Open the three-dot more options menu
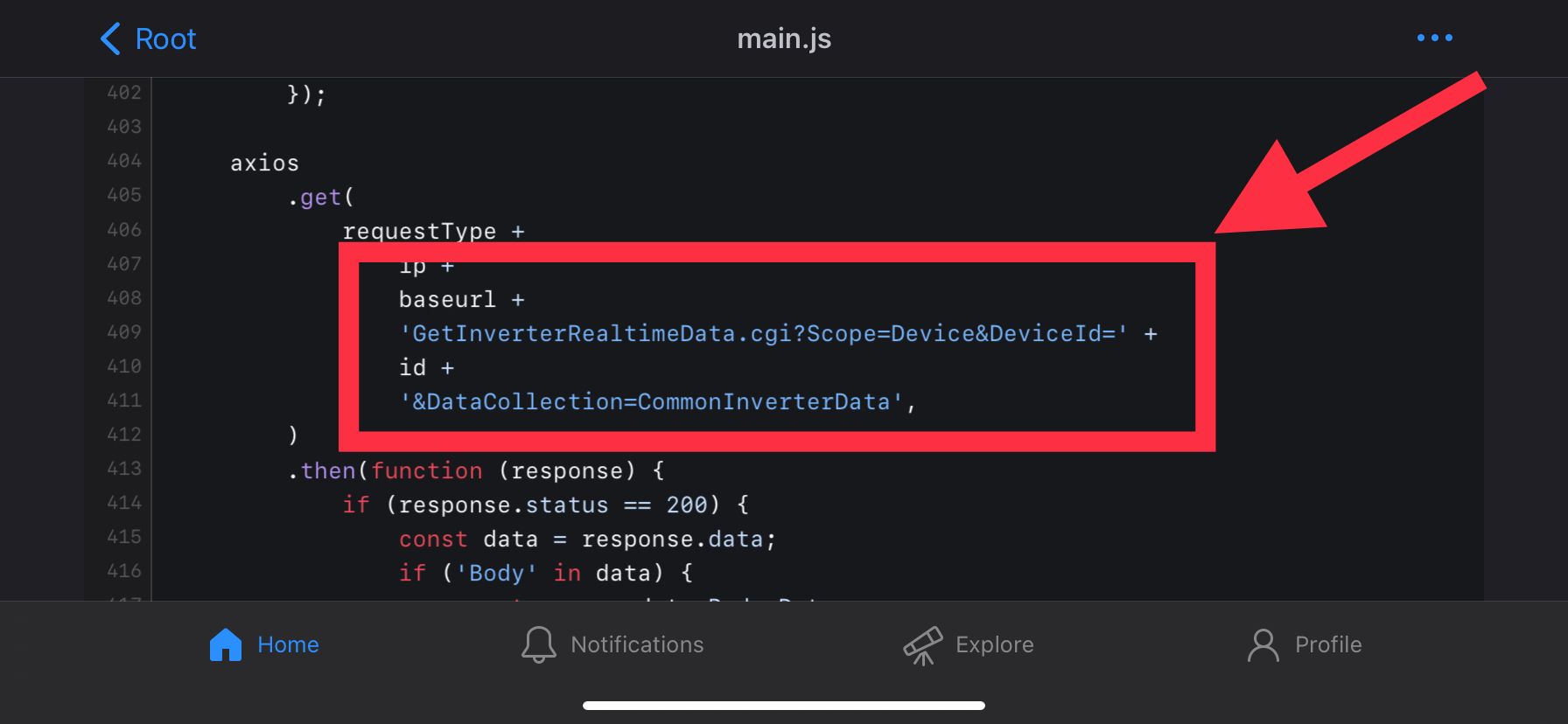This screenshot has width=1568, height=724. pos(1434,38)
